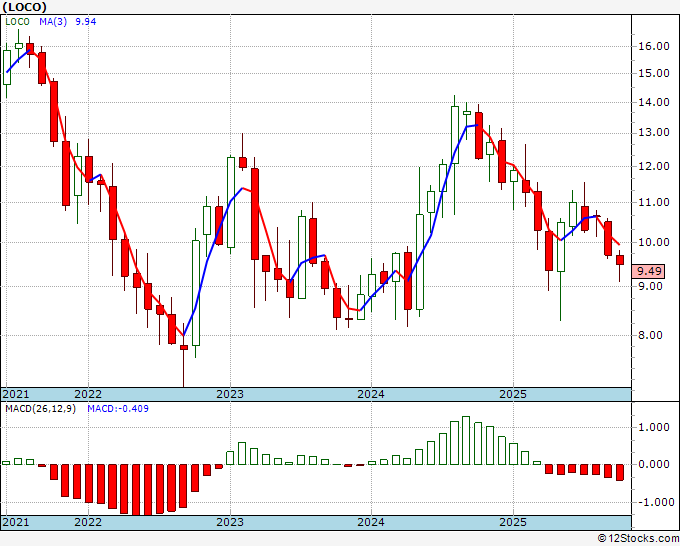The height and width of the screenshot is (546, 680).
Task: Click 2025 on the MACD panel time axis
Action: tap(513, 522)
